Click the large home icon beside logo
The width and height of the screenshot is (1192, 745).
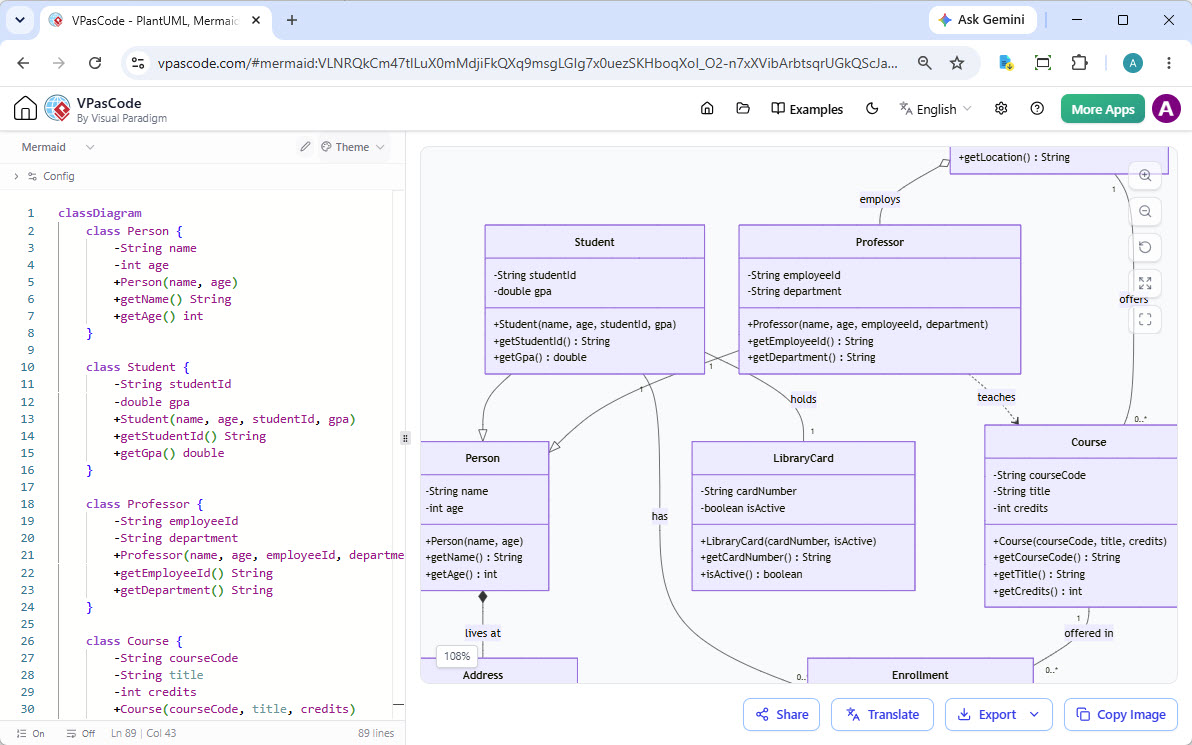coord(25,109)
